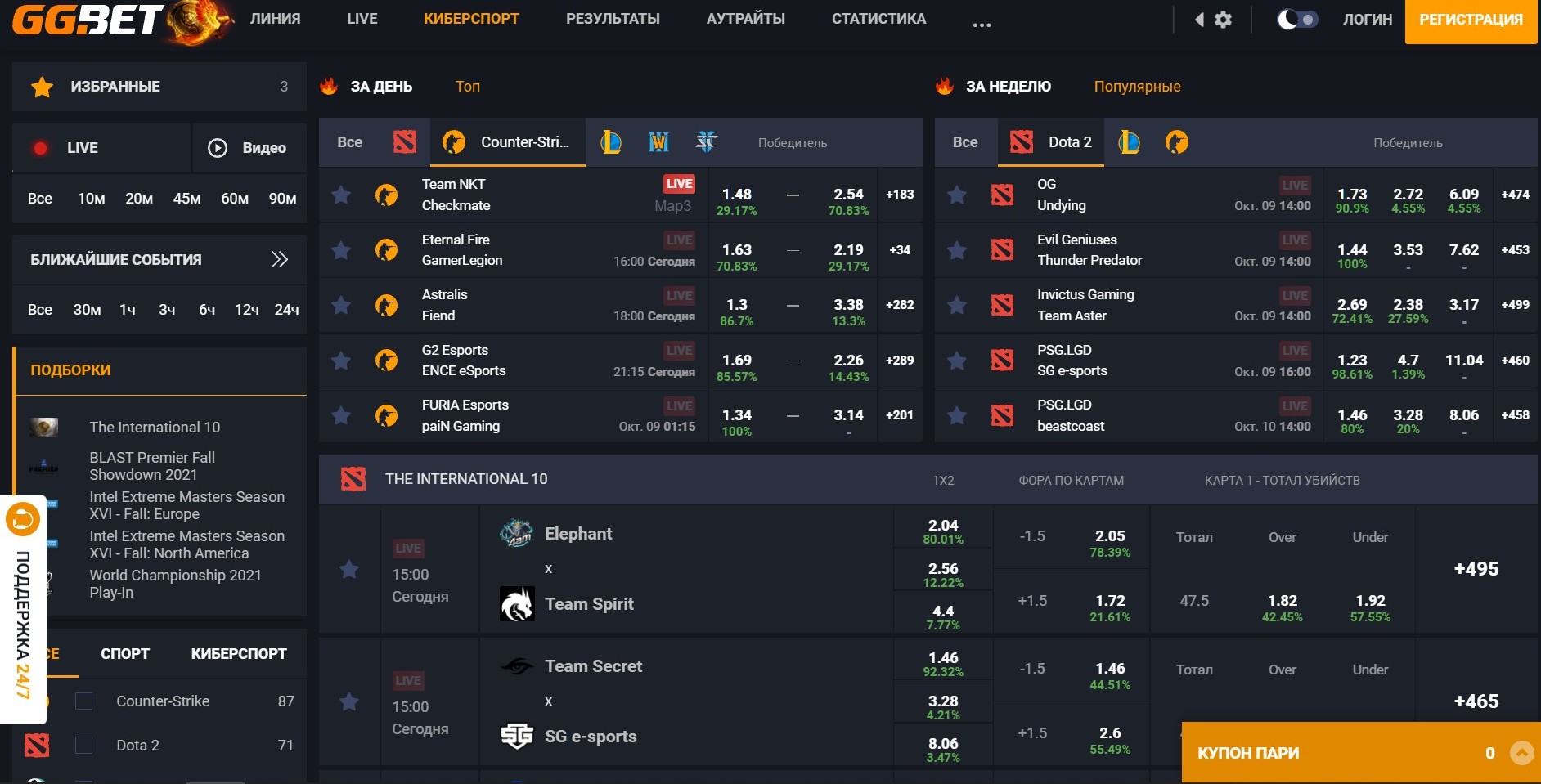The width and height of the screenshot is (1541, 784).
Task: Expand +282 markets for Astralis match
Action: click(x=900, y=305)
